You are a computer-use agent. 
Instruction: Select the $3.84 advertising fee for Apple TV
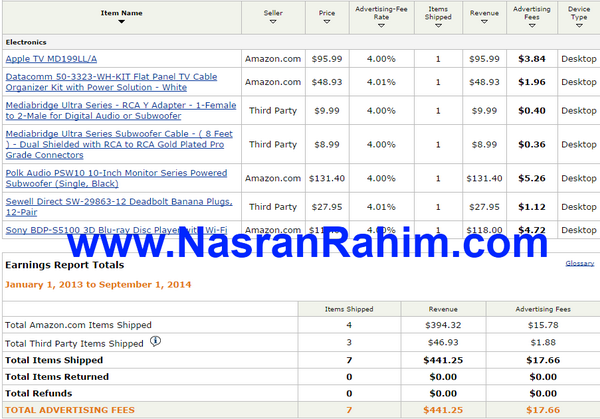532,59
